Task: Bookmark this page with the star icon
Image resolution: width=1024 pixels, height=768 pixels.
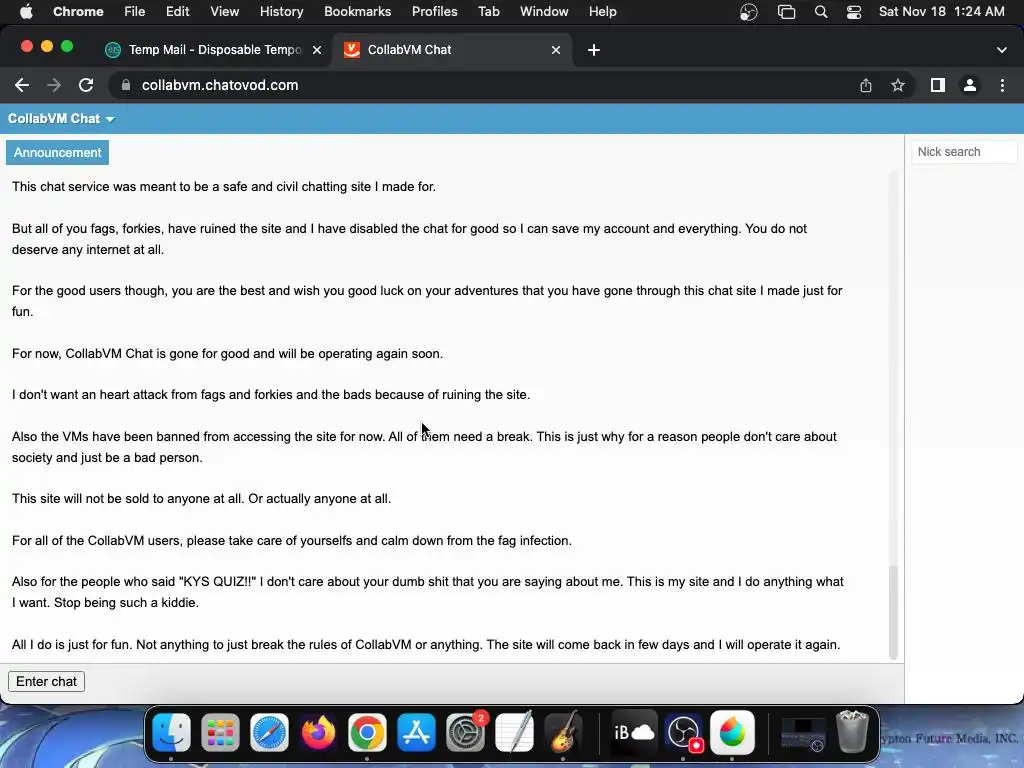Action: click(898, 85)
